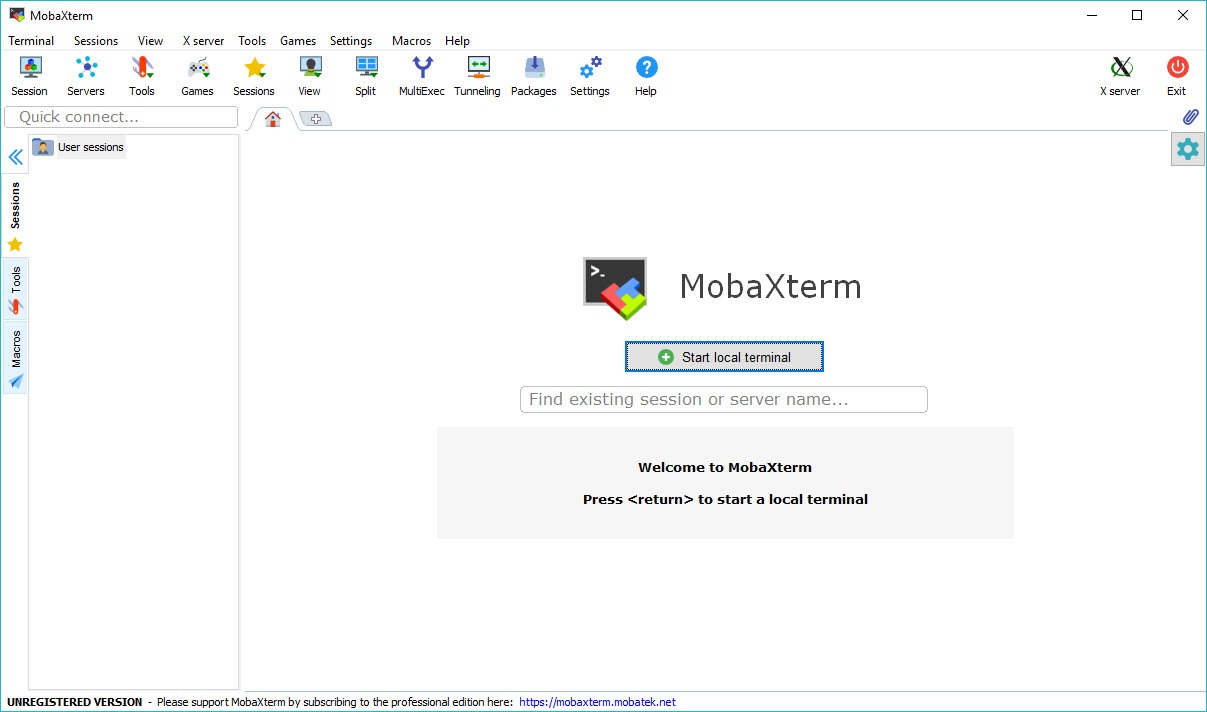Click the Session toolbar icon
This screenshot has width=1207, height=712.
pyautogui.click(x=30, y=76)
